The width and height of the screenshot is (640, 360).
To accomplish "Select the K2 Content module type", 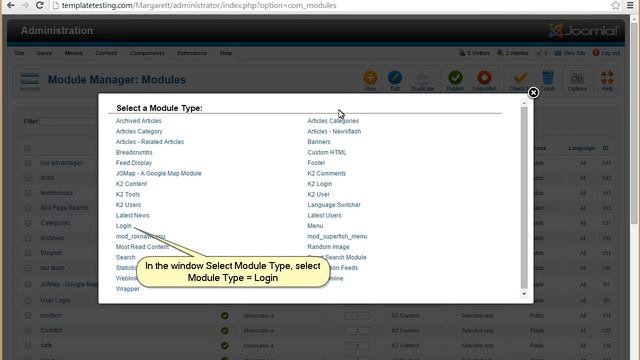I will pos(131,184).
